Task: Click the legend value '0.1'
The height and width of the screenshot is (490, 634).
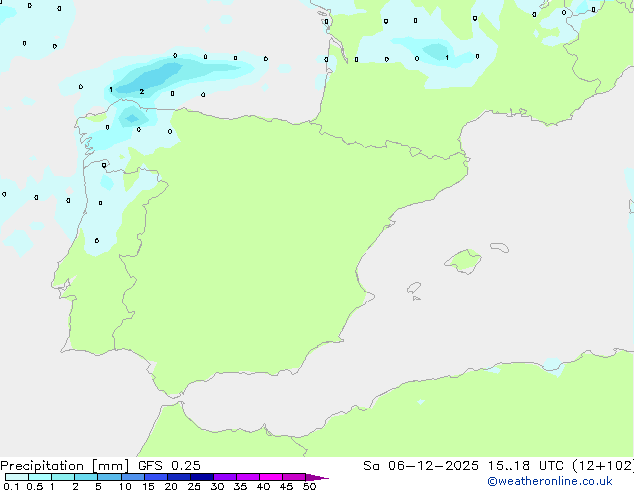Action: (x=11, y=486)
